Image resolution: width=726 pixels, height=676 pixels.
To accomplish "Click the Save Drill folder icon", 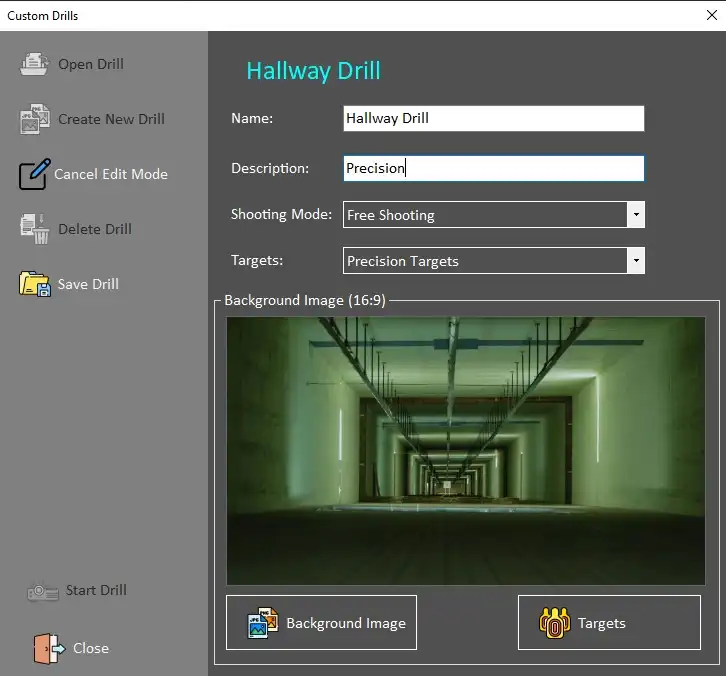I will [35, 284].
